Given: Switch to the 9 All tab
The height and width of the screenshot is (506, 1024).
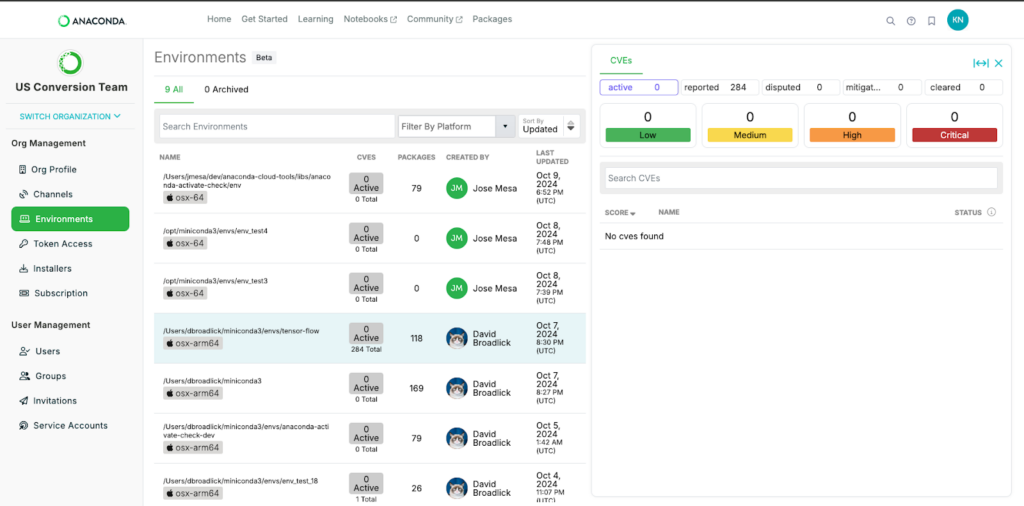Looking at the screenshot, I should tap(174, 89).
